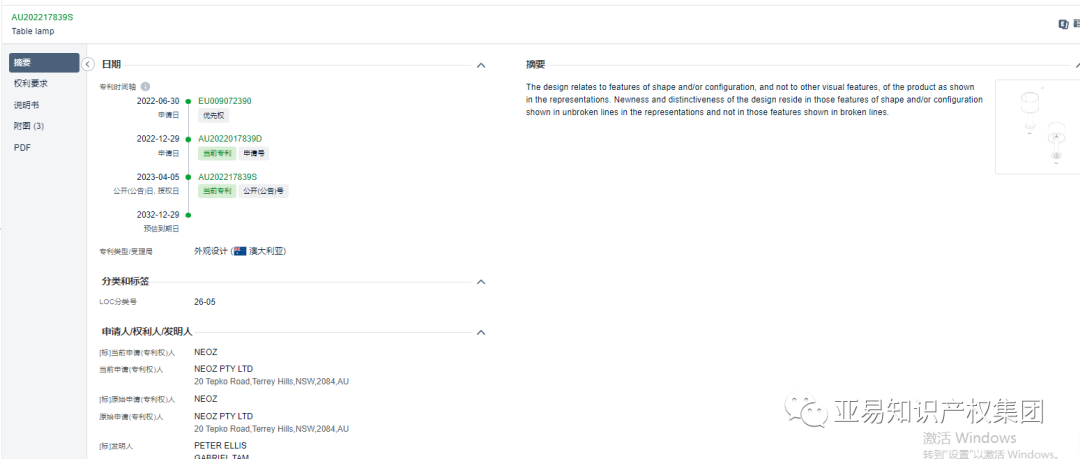
Task: Collapse the 分类和标签 section
Action: click(x=481, y=282)
